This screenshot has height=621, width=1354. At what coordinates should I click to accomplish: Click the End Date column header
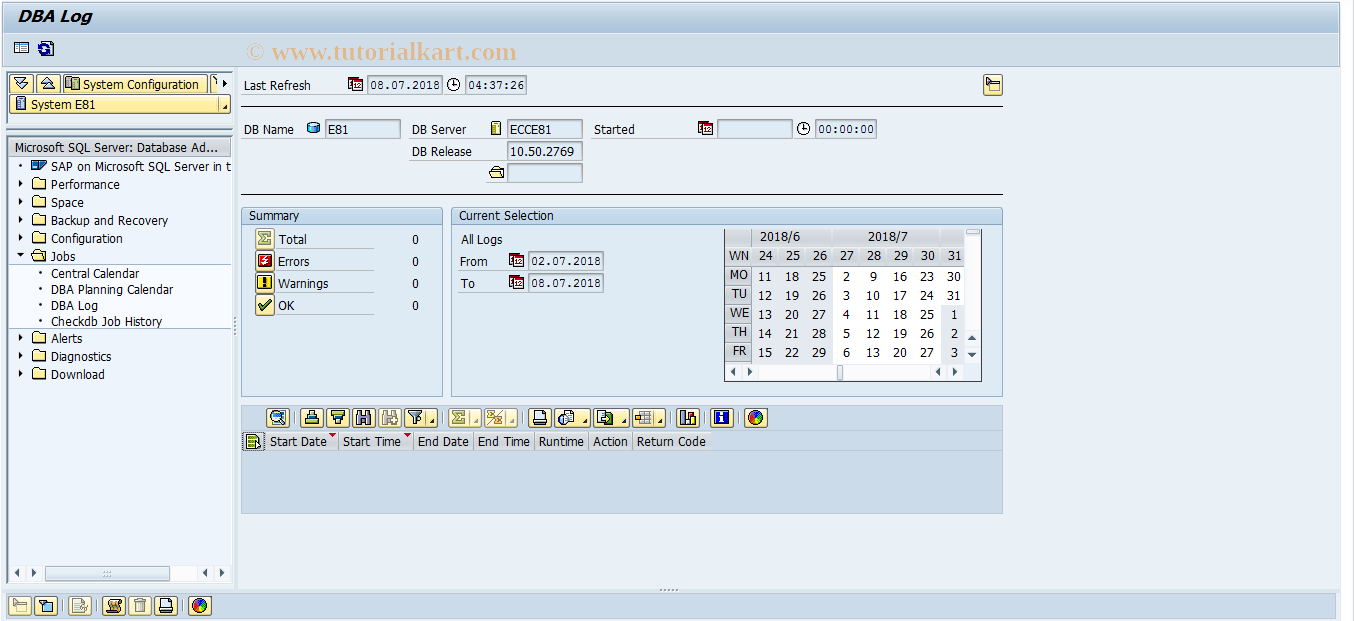pos(443,441)
